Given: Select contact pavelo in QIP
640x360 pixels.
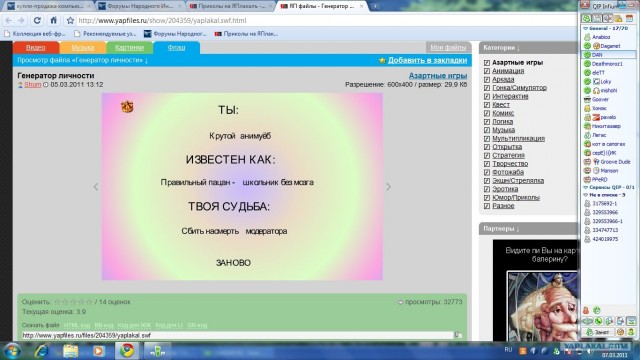Looking at the screenshot, I should click(608, 118).
